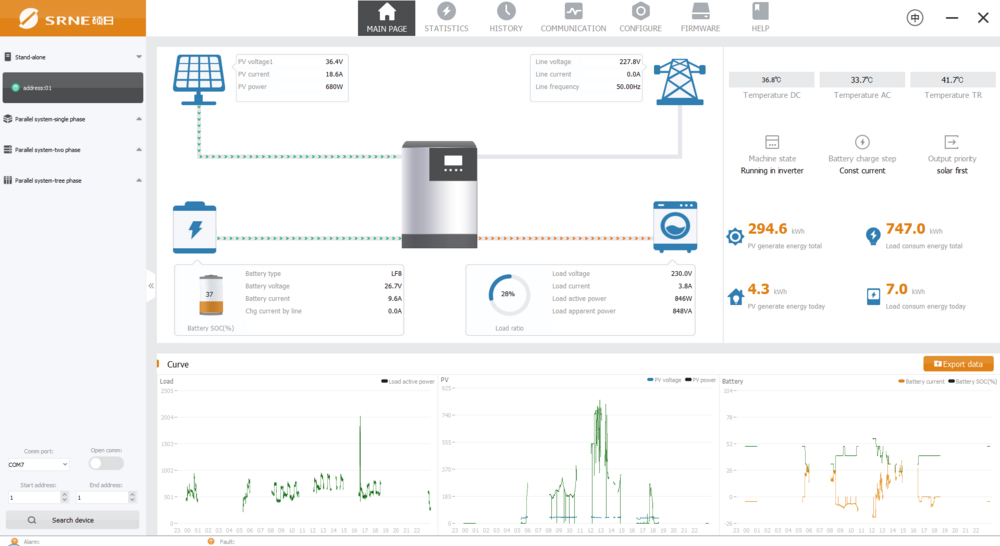Viewport: 1000px width, 546px height.
Task: Switch language with the Chinese character icon
Action: pos(915,18)
